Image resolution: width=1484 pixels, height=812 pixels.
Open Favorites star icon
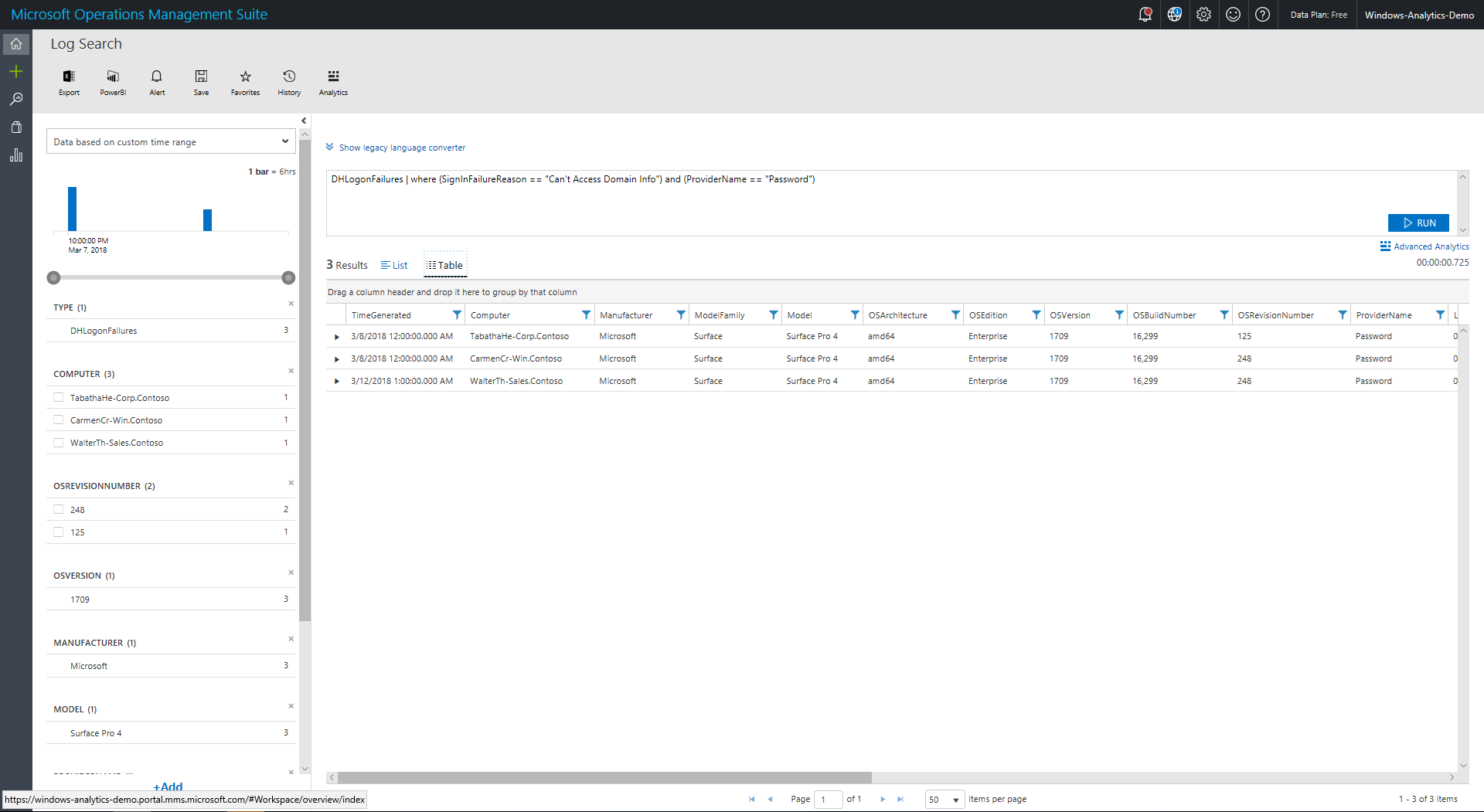[245, 82]
